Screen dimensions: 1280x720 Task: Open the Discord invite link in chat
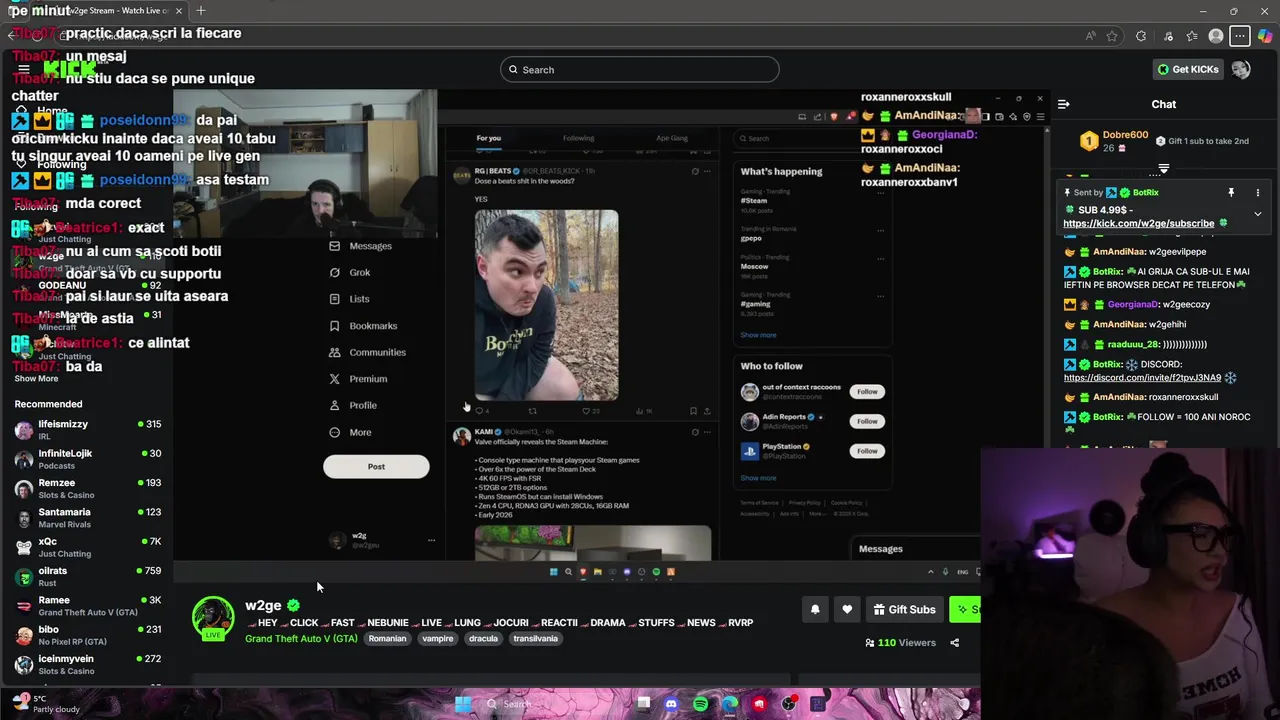[x=1142, y=378]
